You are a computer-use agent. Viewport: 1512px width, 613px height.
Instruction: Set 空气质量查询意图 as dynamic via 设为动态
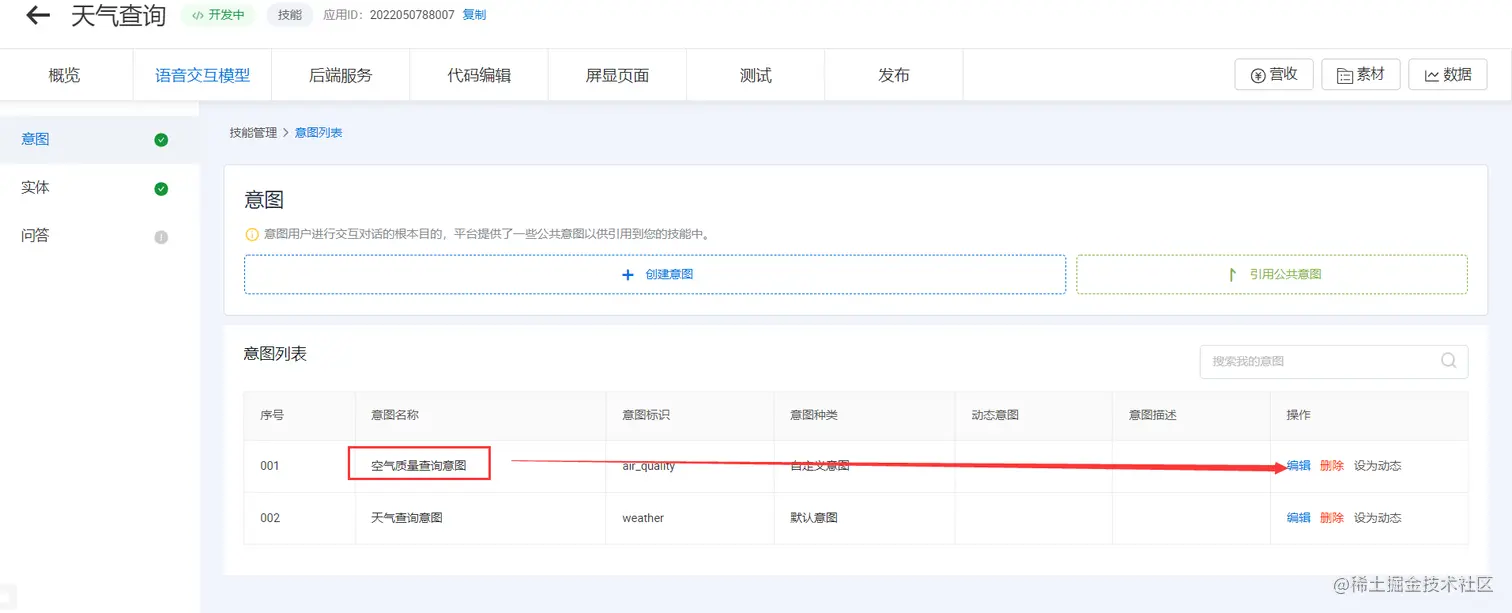pyautogui.click(x=1377, y=466)
